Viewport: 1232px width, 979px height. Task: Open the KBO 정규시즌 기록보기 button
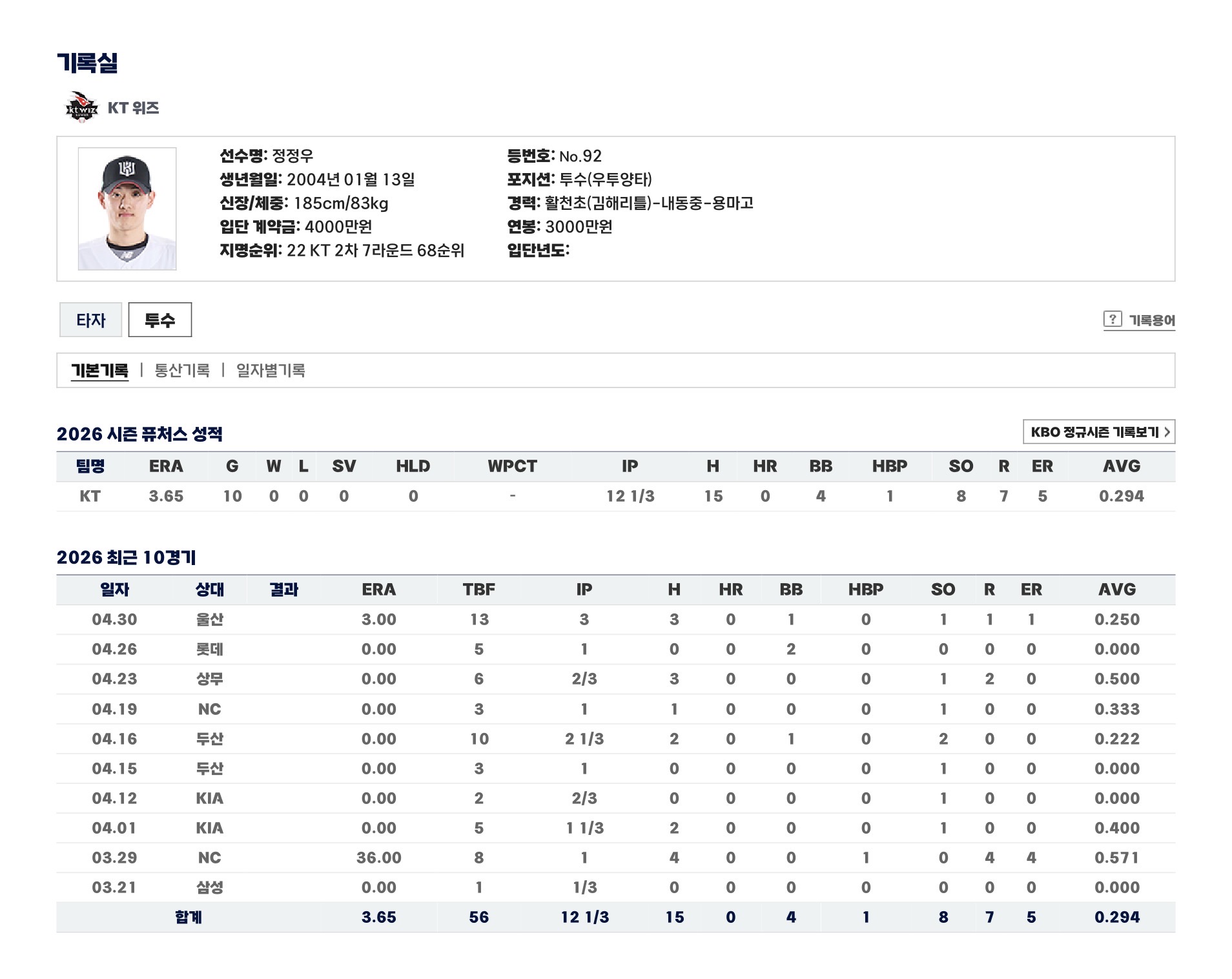click(x=1099, y=432)
